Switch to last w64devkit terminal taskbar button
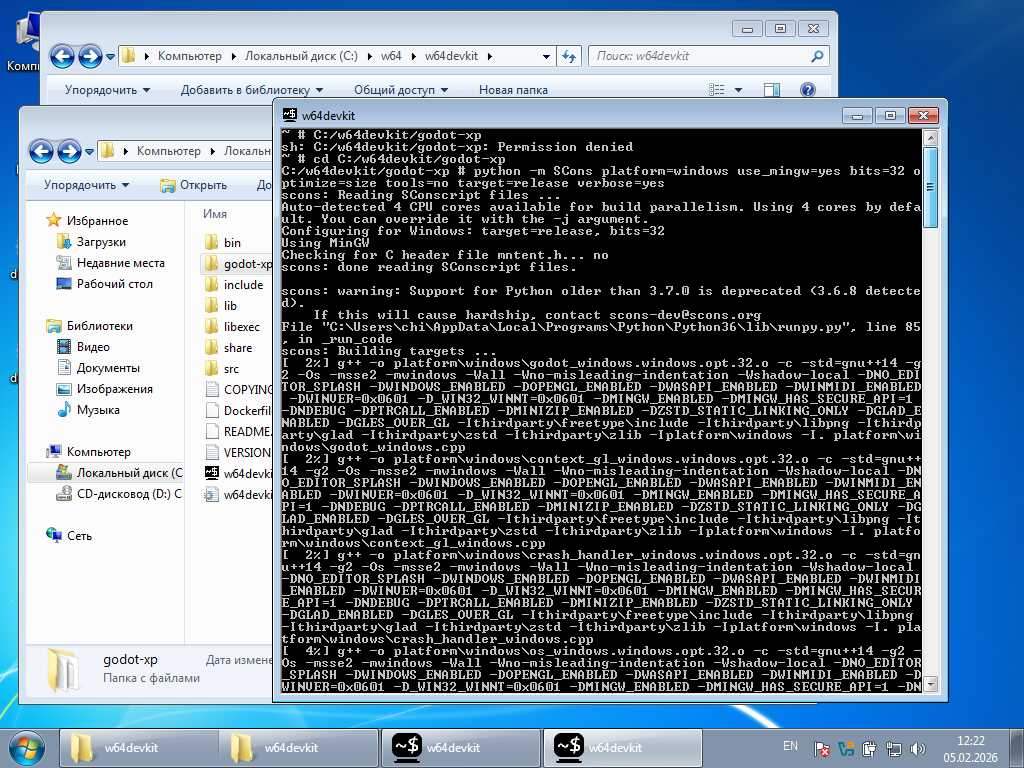 622,748
